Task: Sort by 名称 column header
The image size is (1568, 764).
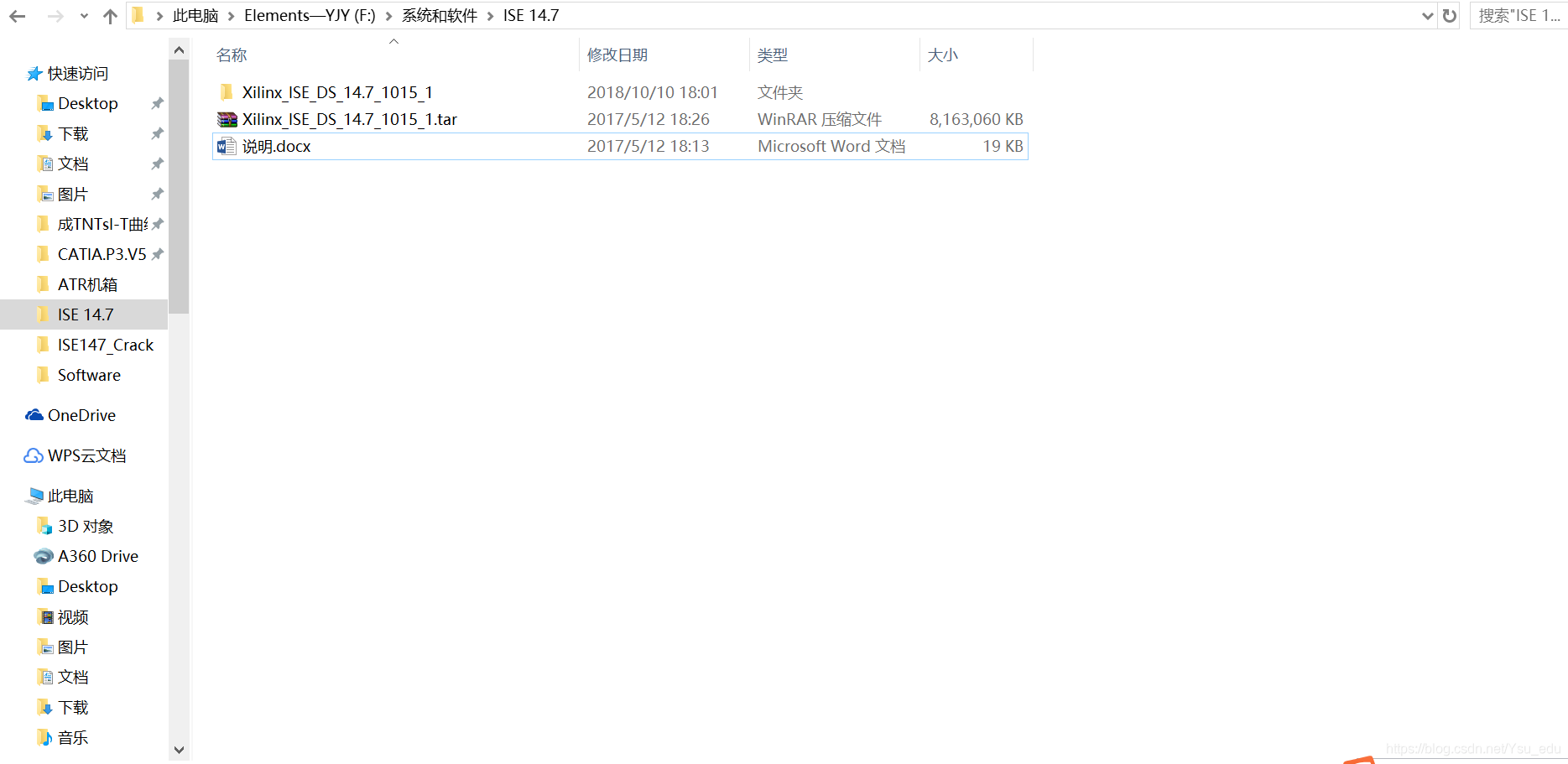Action: 232,55
